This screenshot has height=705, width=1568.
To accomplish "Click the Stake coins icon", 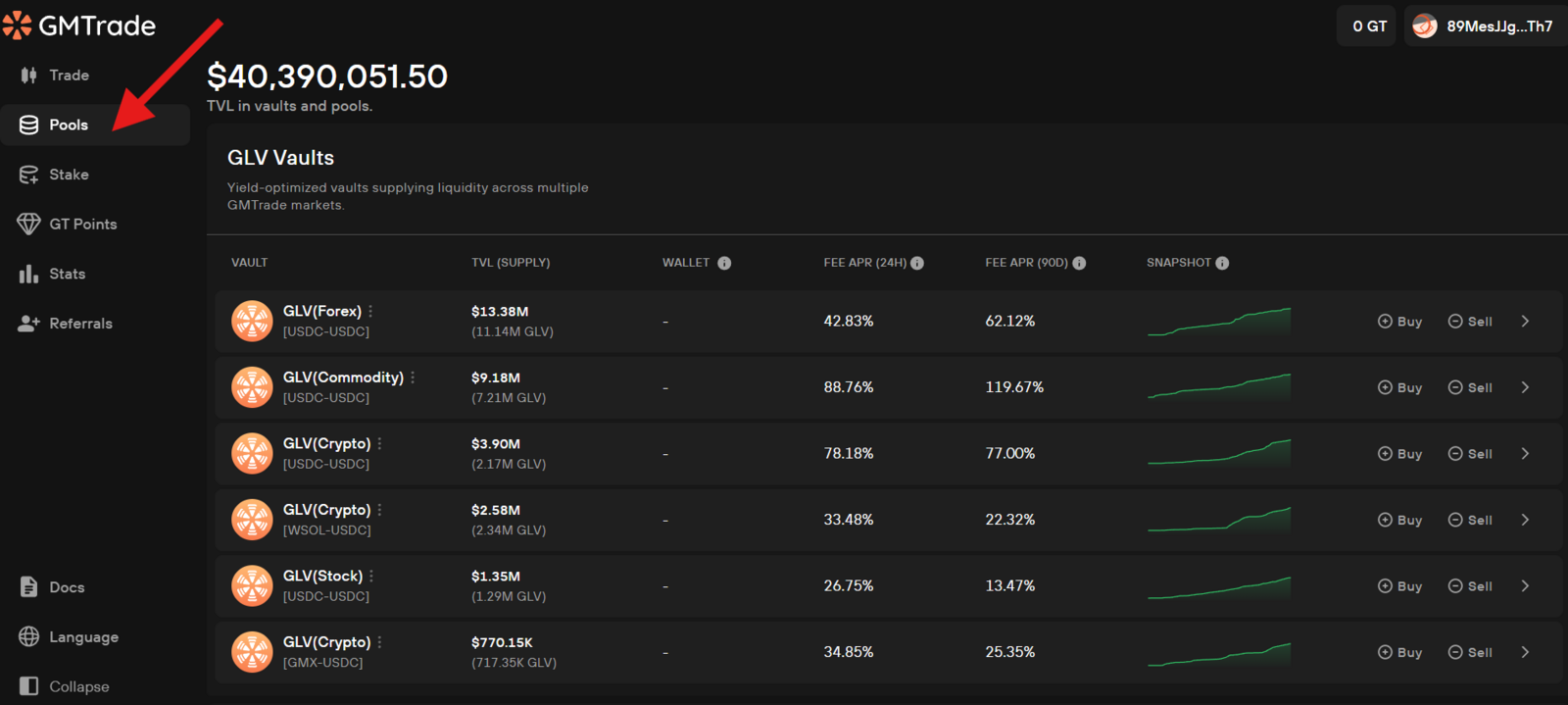I will pos(28,175).
